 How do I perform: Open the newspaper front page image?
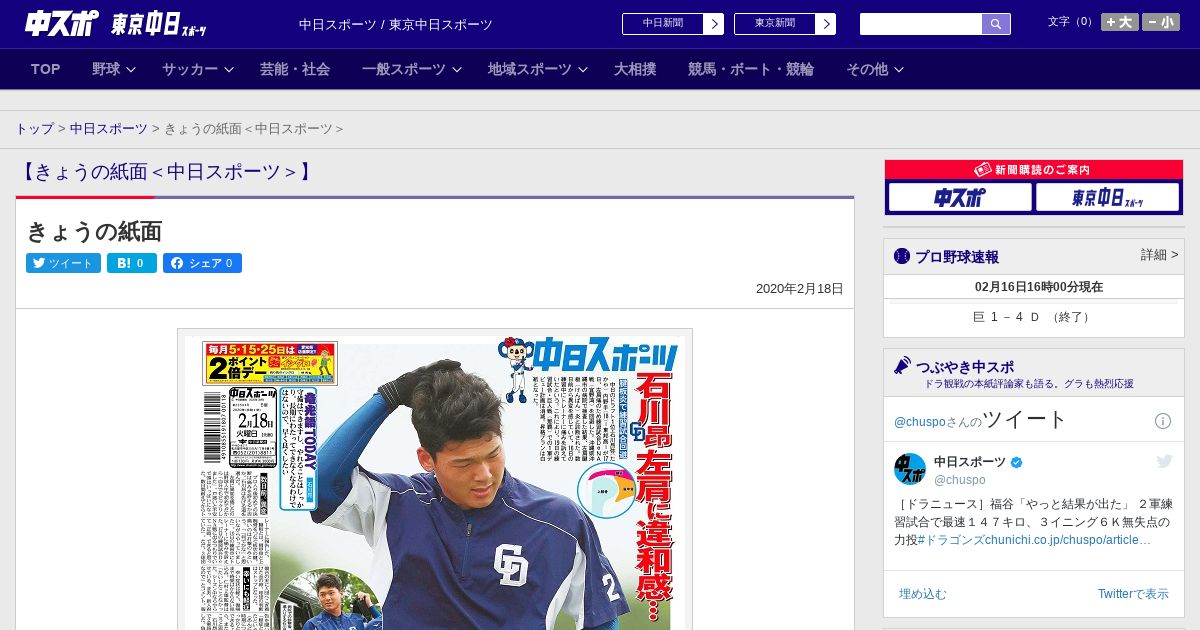435,480
